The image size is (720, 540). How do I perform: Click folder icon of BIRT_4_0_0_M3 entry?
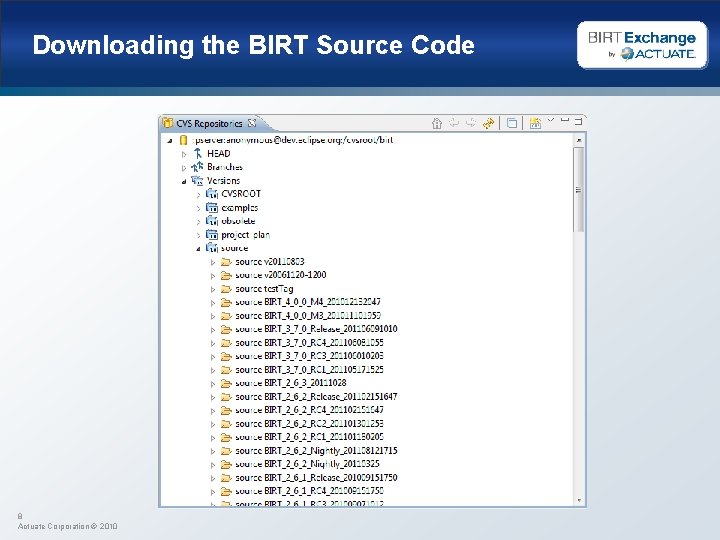coord(226,316)
